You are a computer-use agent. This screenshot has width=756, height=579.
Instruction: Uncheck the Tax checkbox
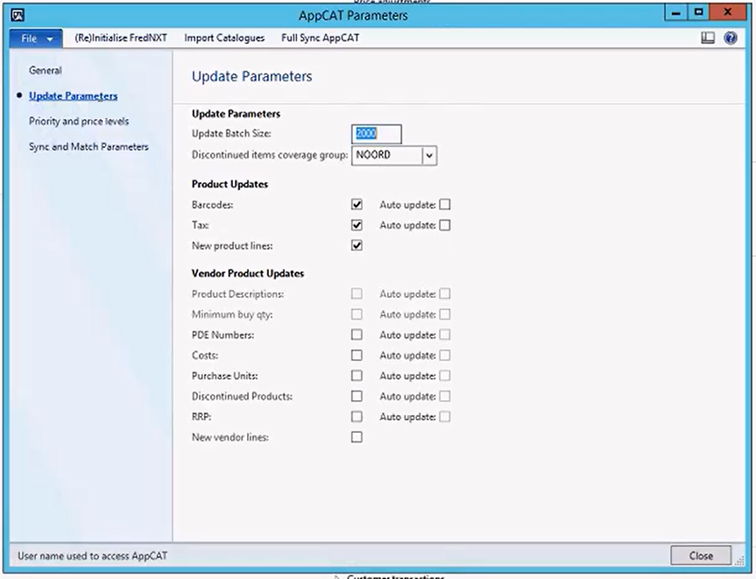[x=357, y=225]
